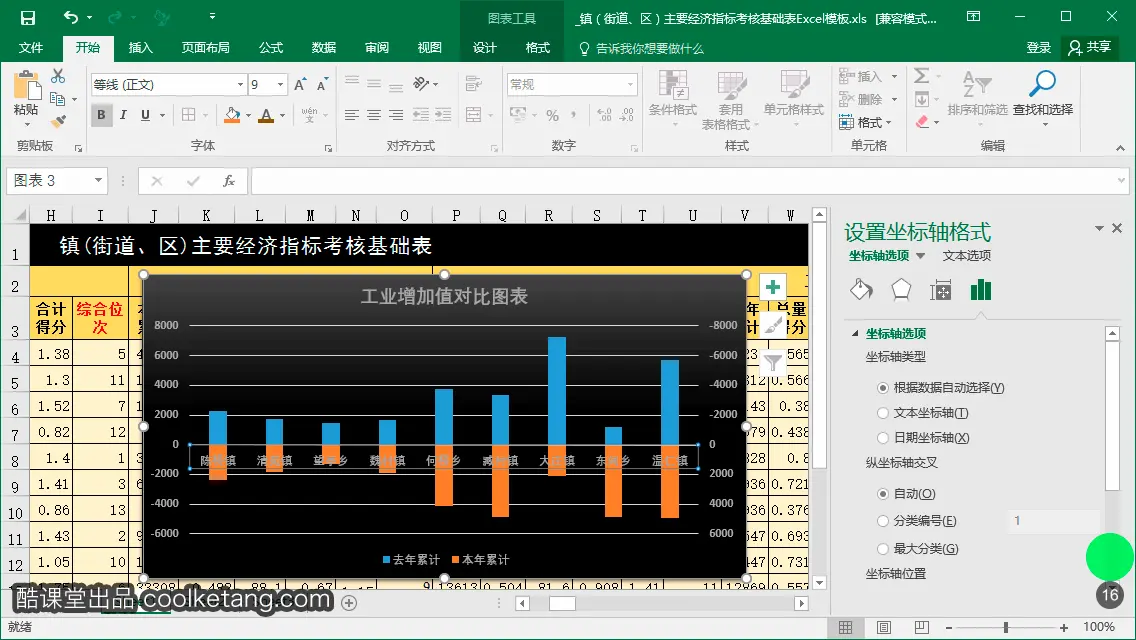Open Size & Properties tab in format pane

tap(940, 291)
